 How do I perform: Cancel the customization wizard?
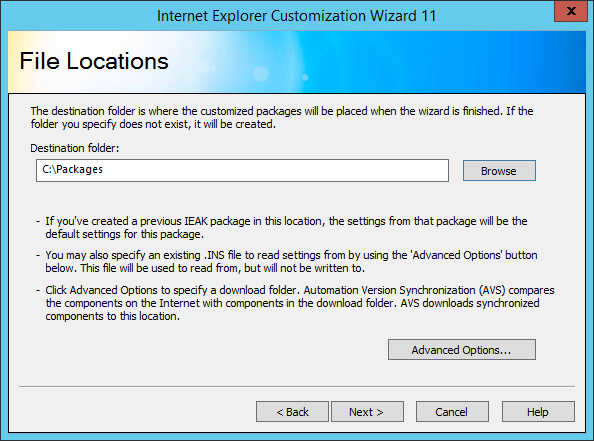coord(452,411)
